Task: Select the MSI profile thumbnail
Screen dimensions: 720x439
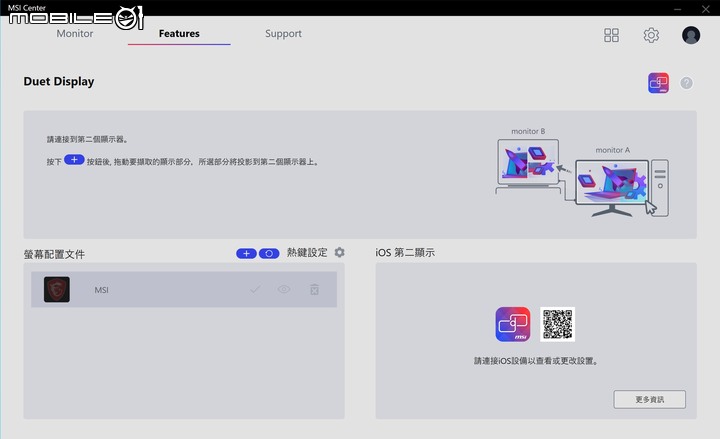Action: click(x=57, y=289)
